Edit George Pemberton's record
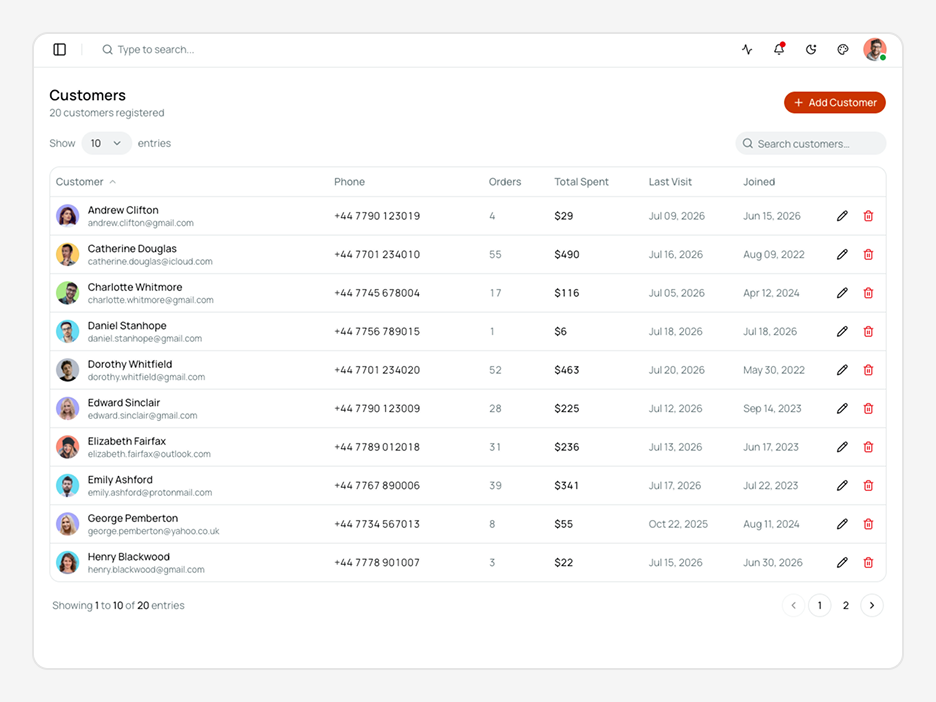Image resolution: width=936 pixels, height=702 pixels. 842,524
